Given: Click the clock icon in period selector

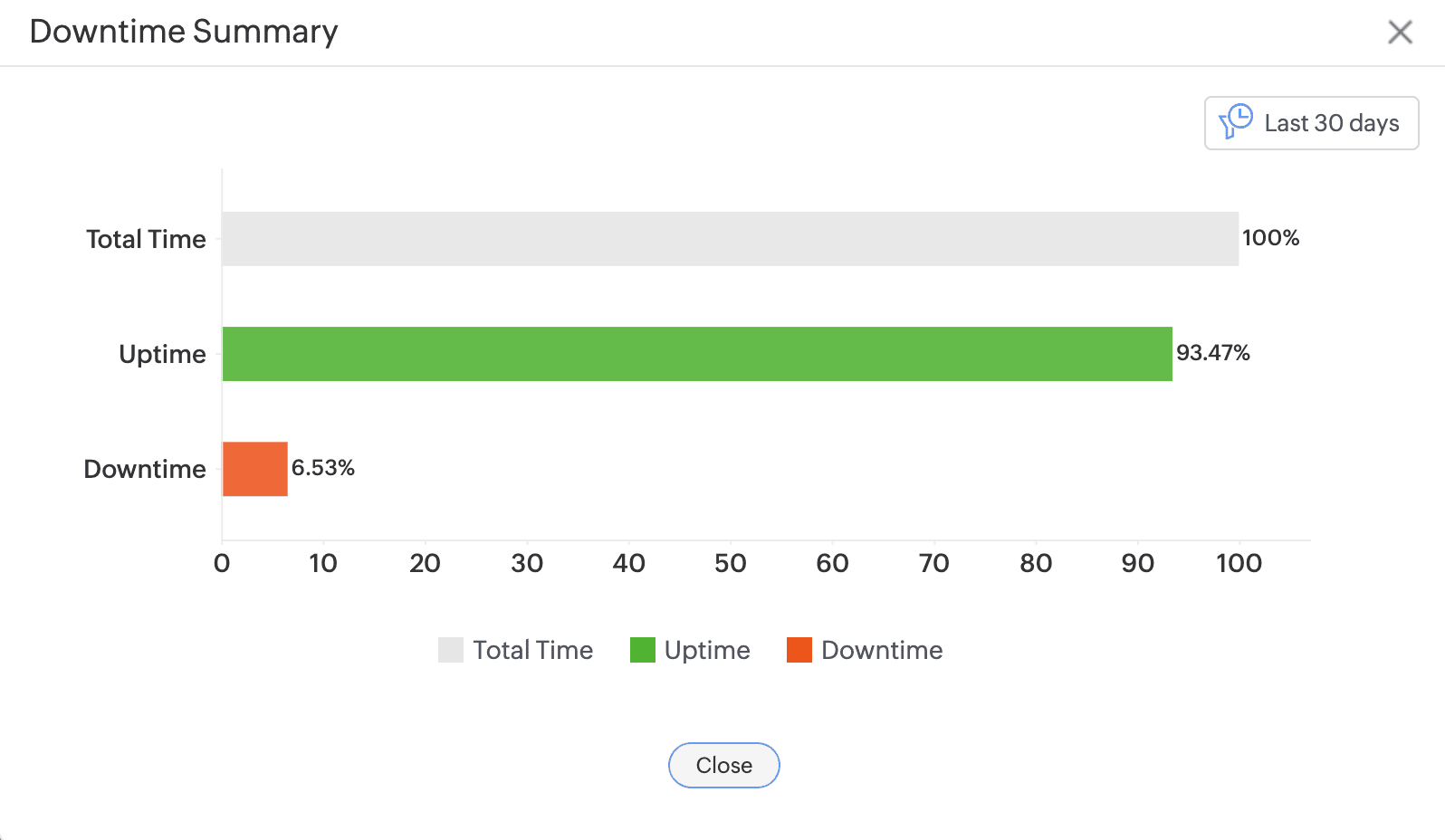Looking at the screenshot, I should (1237, 121).
